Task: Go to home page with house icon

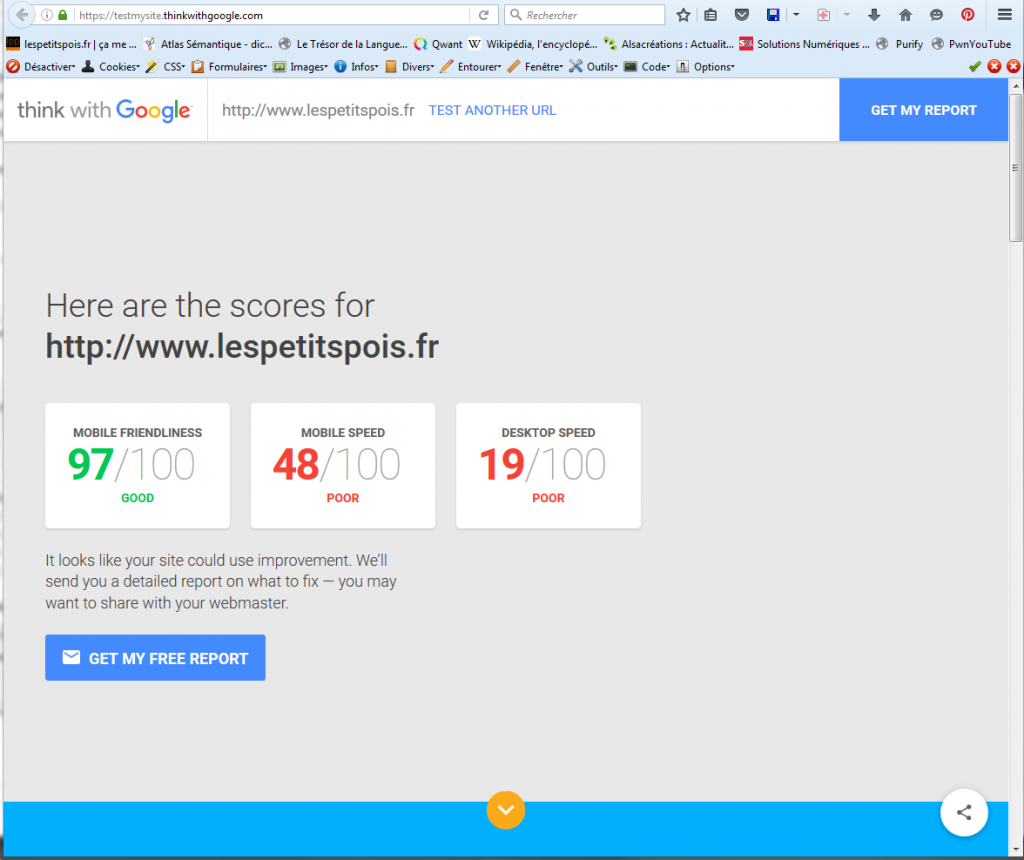Action: (x=905, y=15)
